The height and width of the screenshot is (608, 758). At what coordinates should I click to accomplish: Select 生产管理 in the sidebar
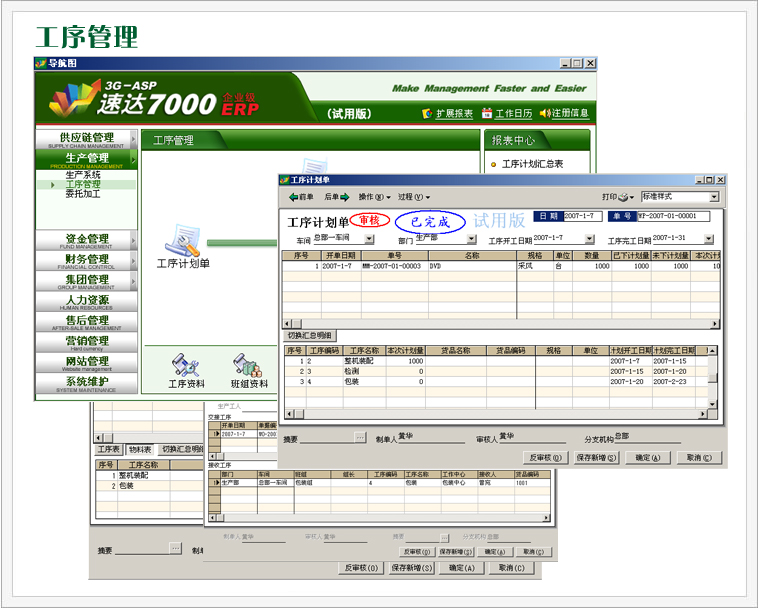click(x=86, y=159)
